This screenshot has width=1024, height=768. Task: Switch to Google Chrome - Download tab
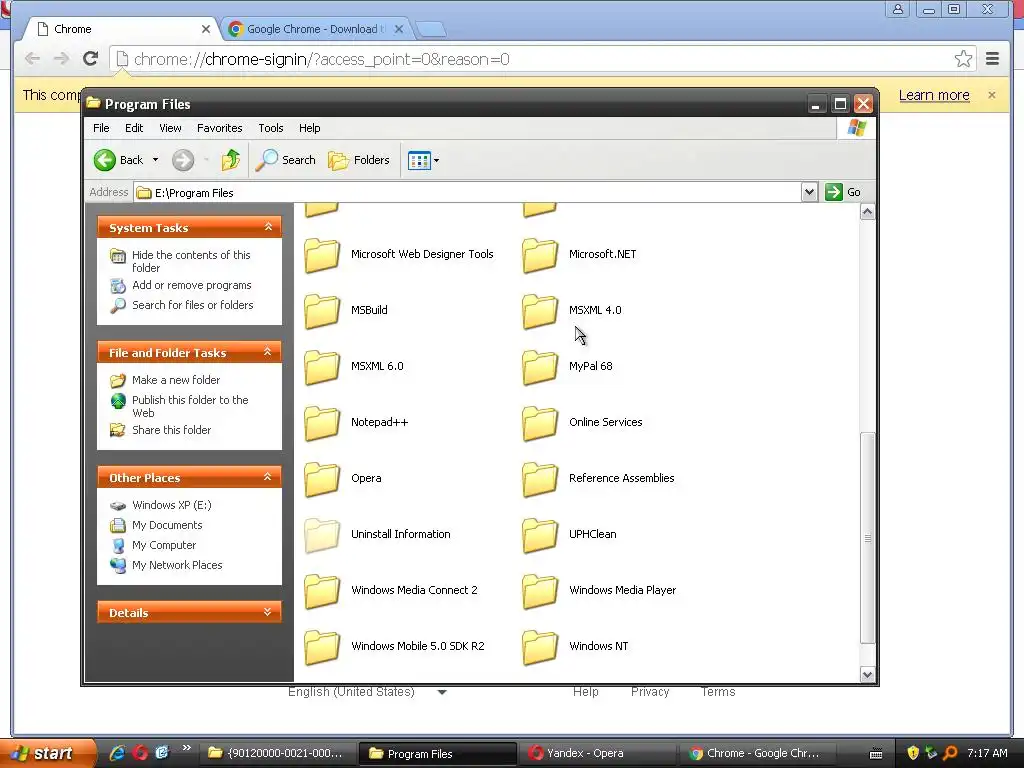tap(316, 29)
